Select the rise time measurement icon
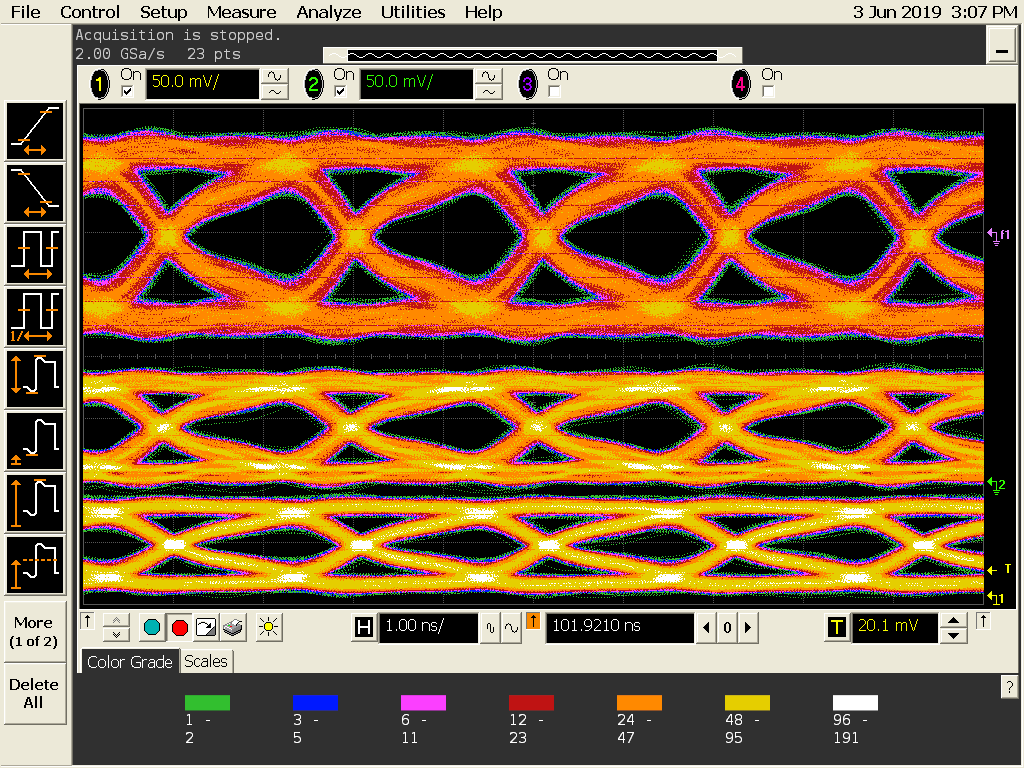This screenshot has height=768, width=1024. point(35,131)
